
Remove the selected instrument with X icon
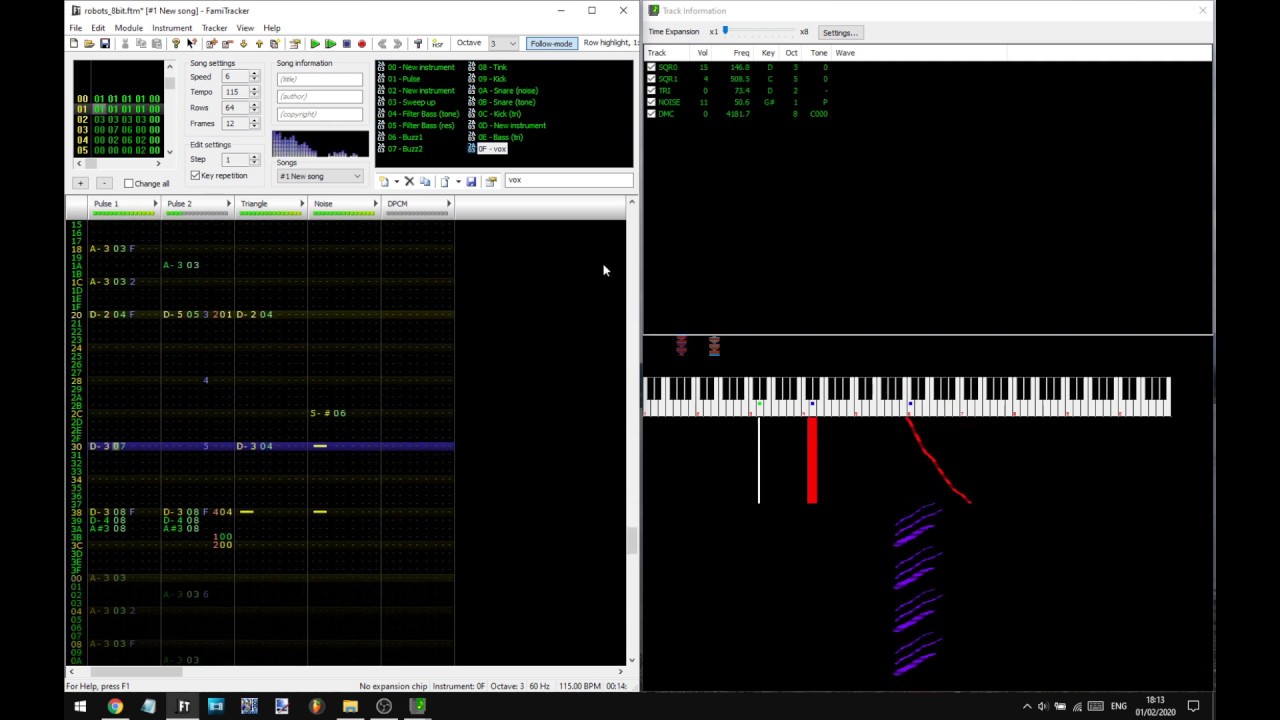[409, 181]
